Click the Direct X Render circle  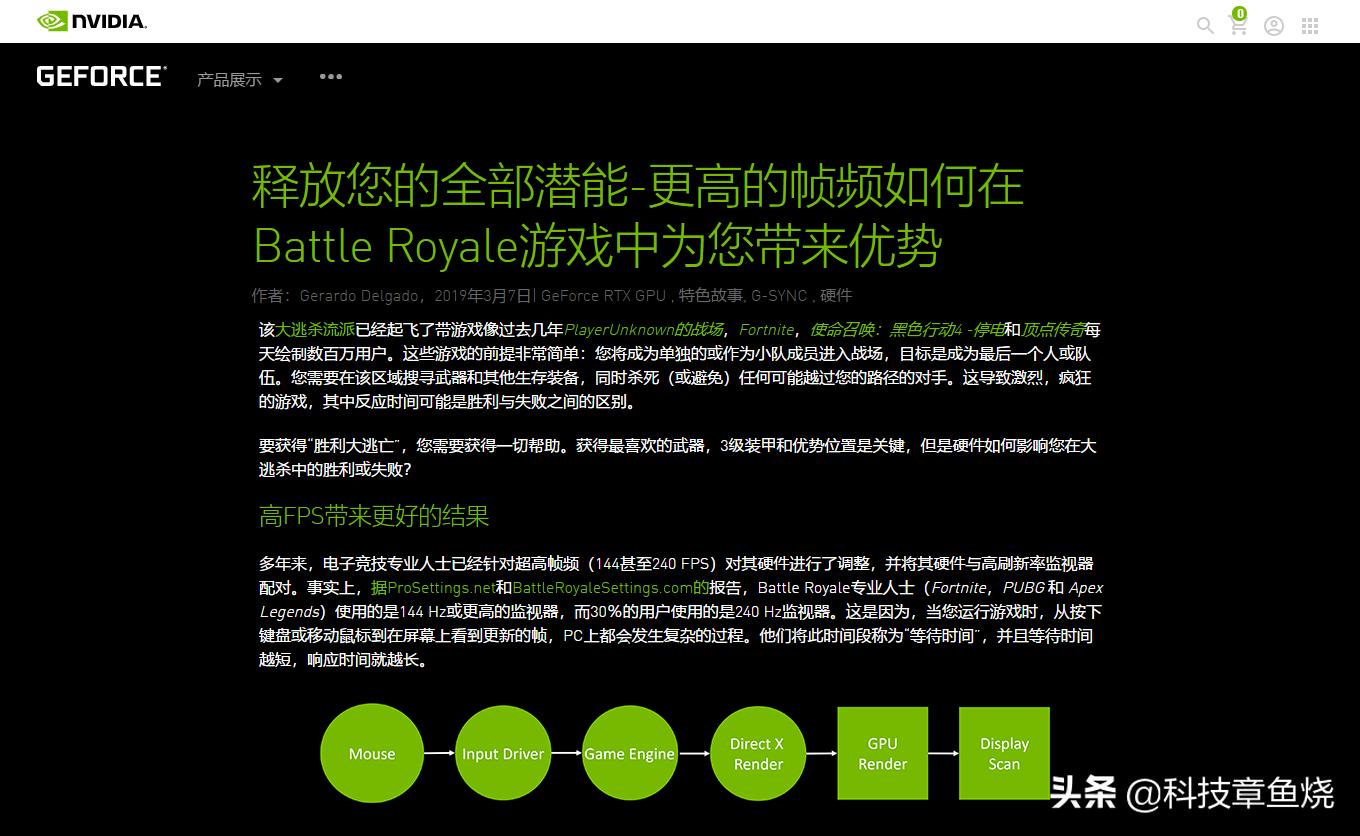click(x=758, y=754)
